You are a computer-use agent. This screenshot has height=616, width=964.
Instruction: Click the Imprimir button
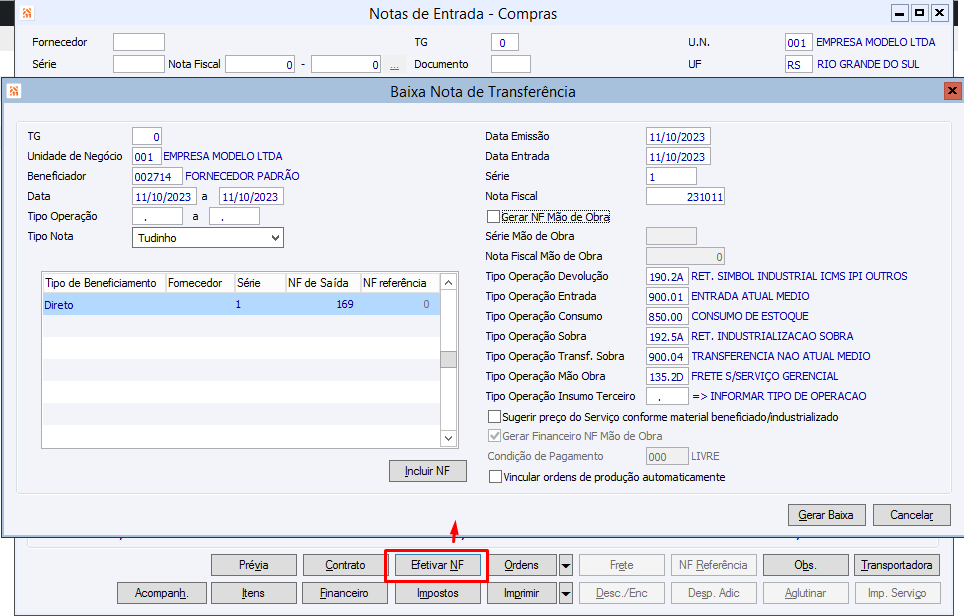[x=522, y=593]
